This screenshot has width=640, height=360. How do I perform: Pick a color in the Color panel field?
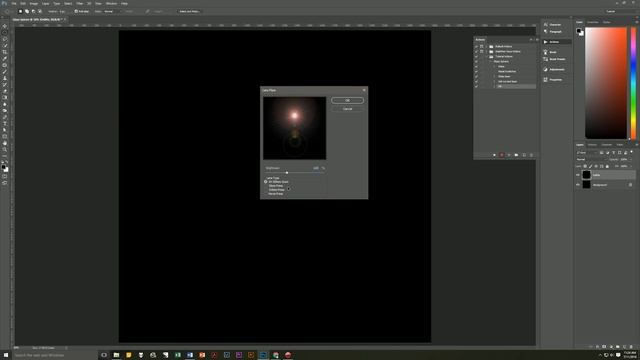click(x=606, y=83)
